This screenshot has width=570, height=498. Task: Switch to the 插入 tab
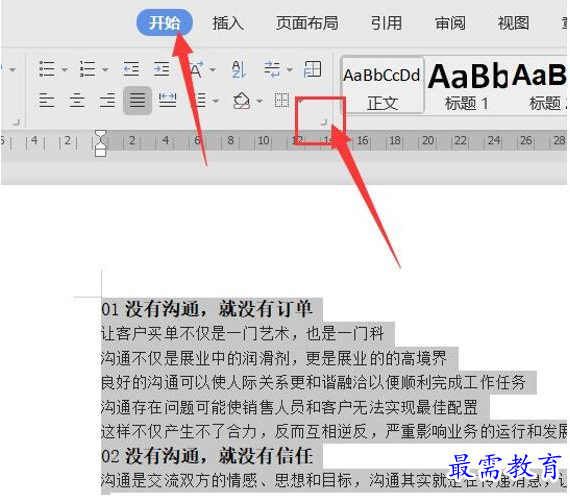pos(228,23)
